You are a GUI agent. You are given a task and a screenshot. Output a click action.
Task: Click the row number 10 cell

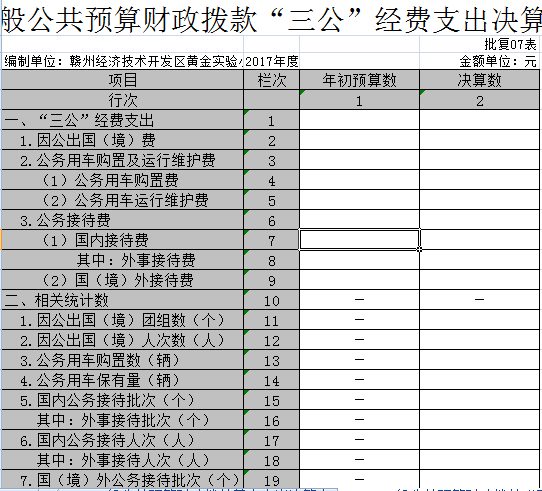click(272, 300)
